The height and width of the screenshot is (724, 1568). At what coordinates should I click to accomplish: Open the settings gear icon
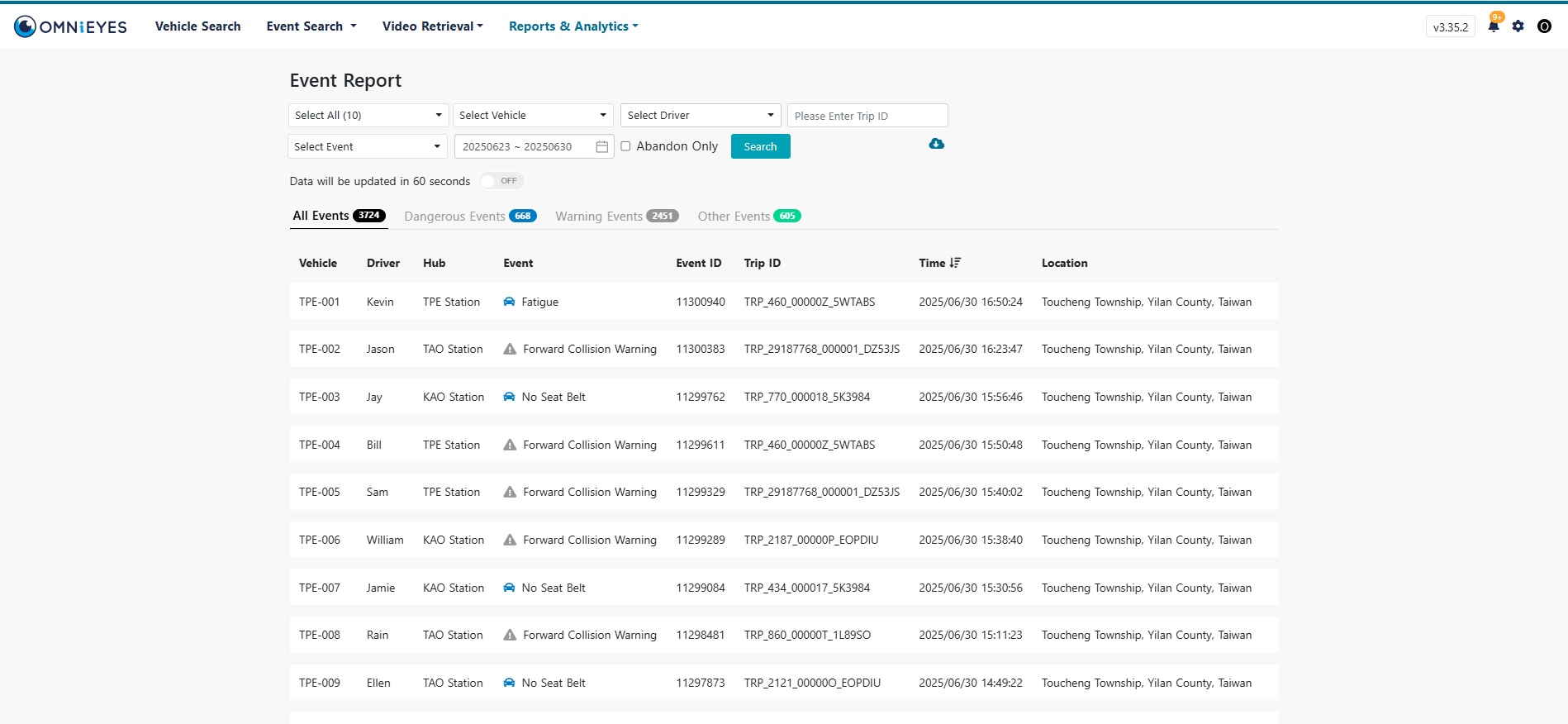pos(1518,26)
